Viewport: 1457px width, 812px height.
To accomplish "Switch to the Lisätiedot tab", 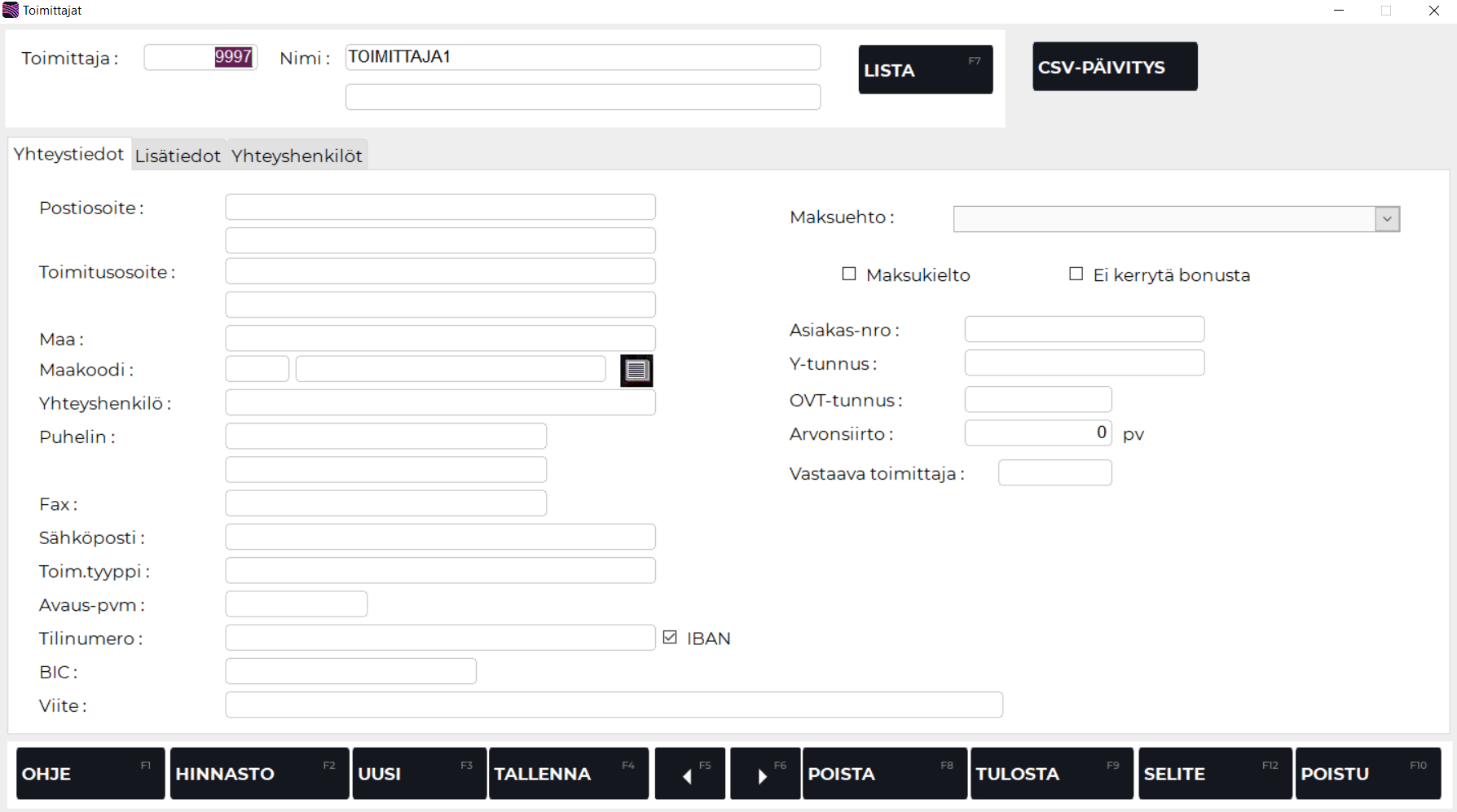I will (x=178, y=156).
